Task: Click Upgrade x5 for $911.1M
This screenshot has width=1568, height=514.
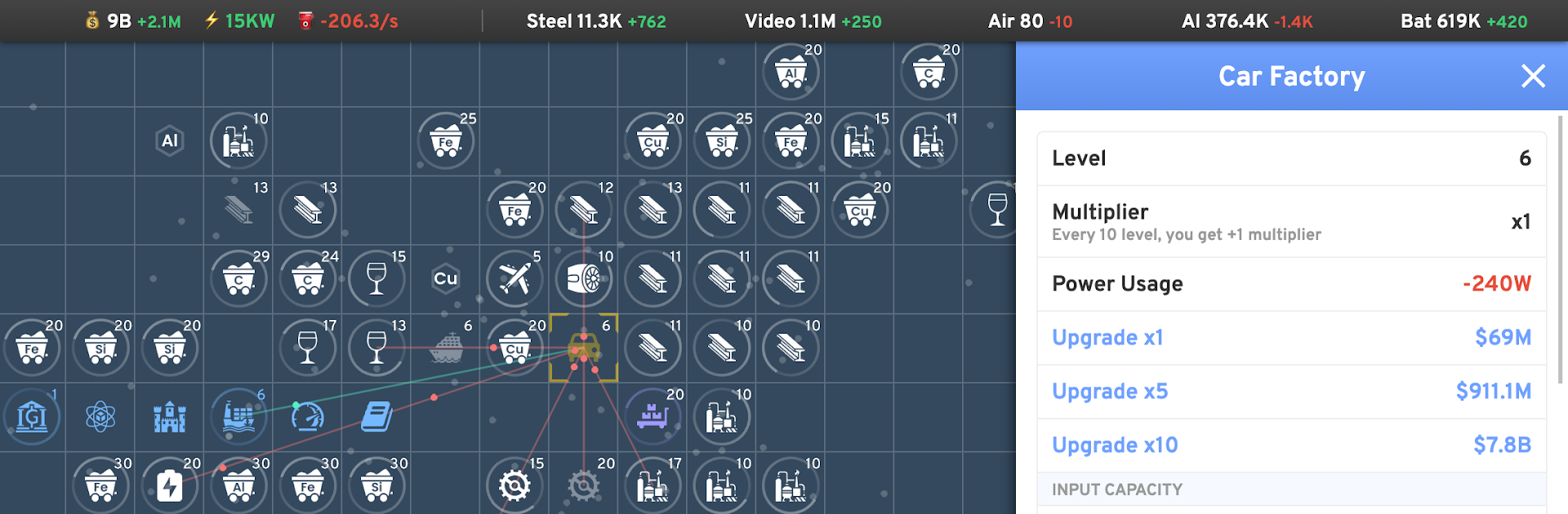Action: click(1291, 392)
